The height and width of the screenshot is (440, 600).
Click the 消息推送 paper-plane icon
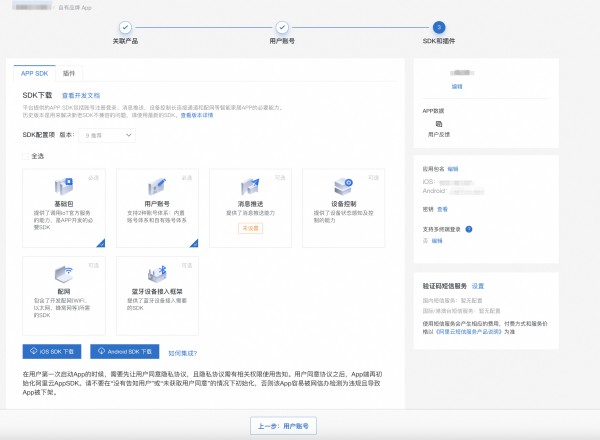(250, 186)
